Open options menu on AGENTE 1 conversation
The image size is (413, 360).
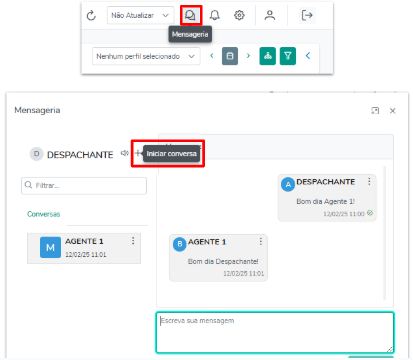point(133,241)
